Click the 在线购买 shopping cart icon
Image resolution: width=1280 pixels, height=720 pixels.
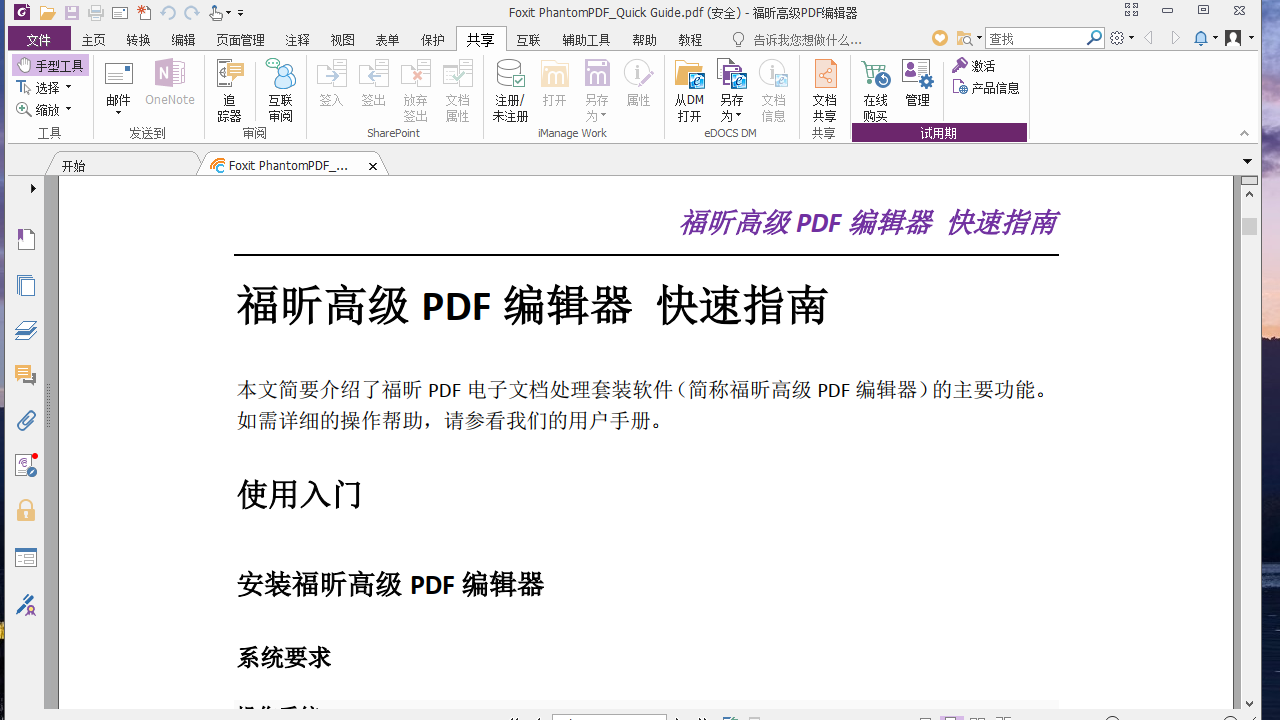(875, 90)
